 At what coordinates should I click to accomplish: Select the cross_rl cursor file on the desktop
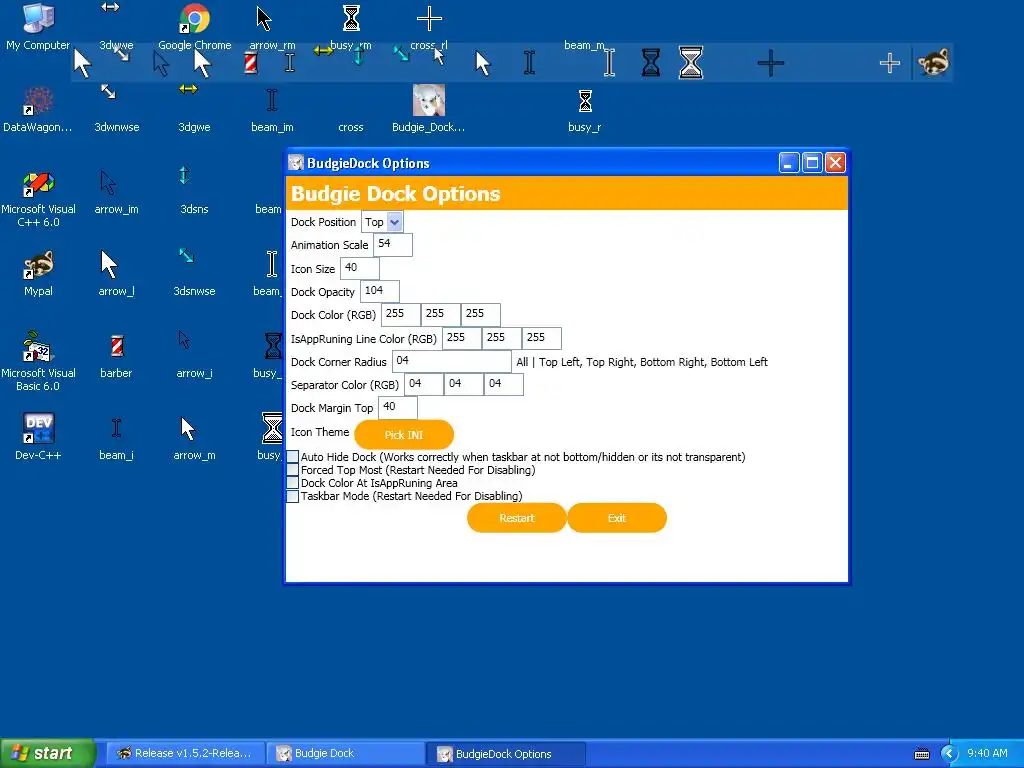click(x=429, y=27)
